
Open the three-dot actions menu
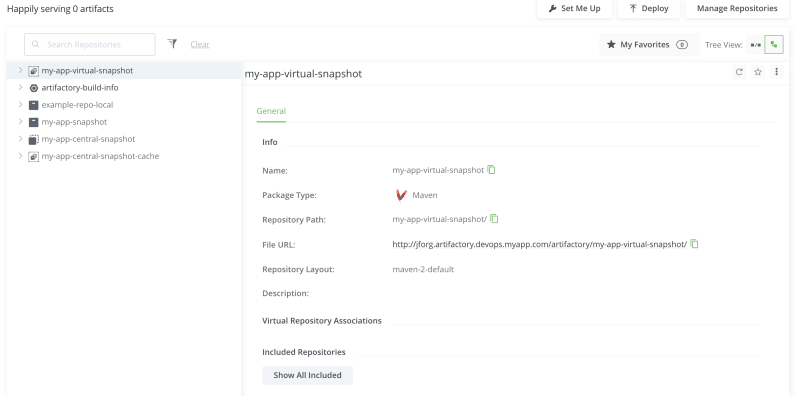pos(776,72)
